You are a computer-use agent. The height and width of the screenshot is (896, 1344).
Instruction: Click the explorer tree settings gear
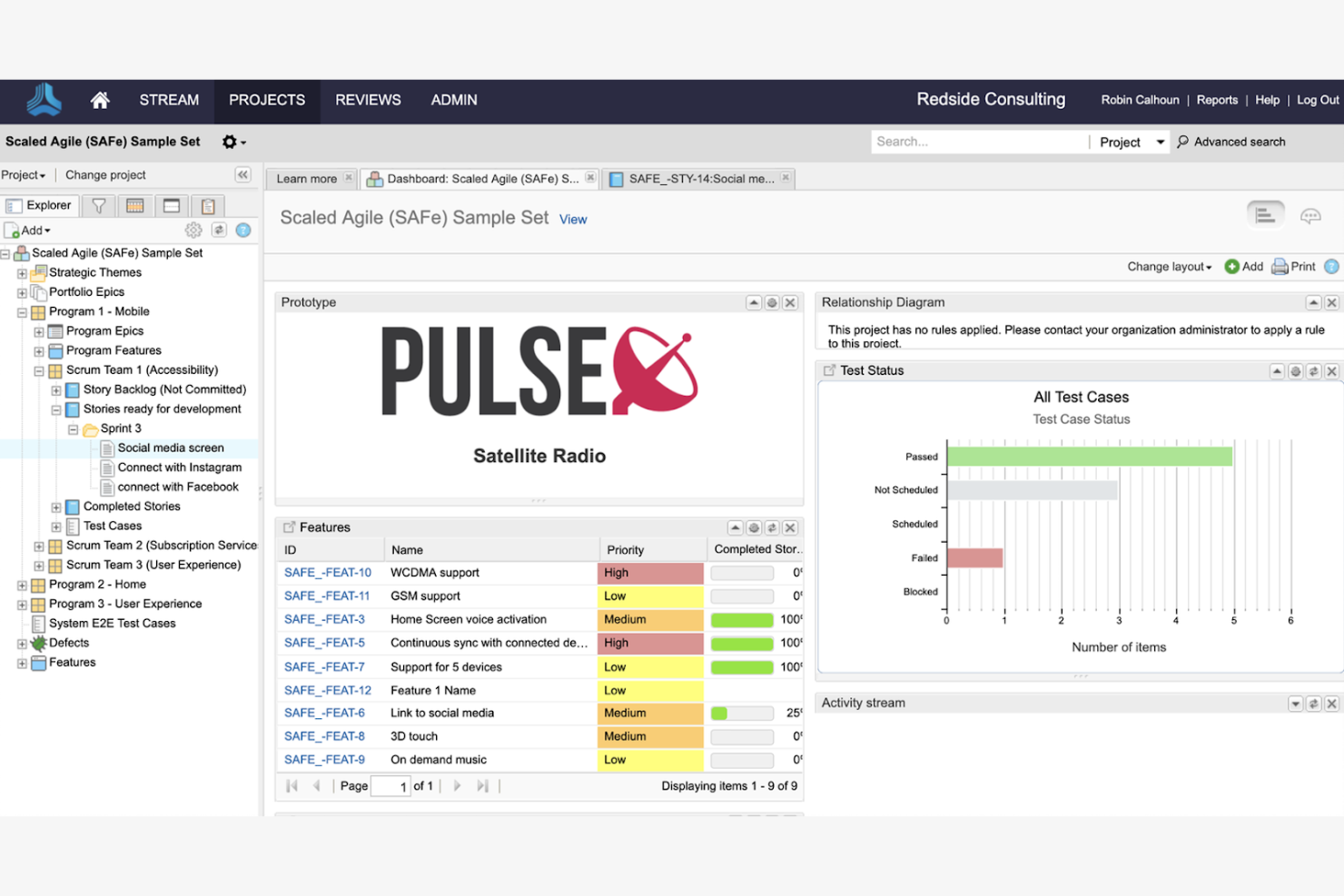pos(193,231)
